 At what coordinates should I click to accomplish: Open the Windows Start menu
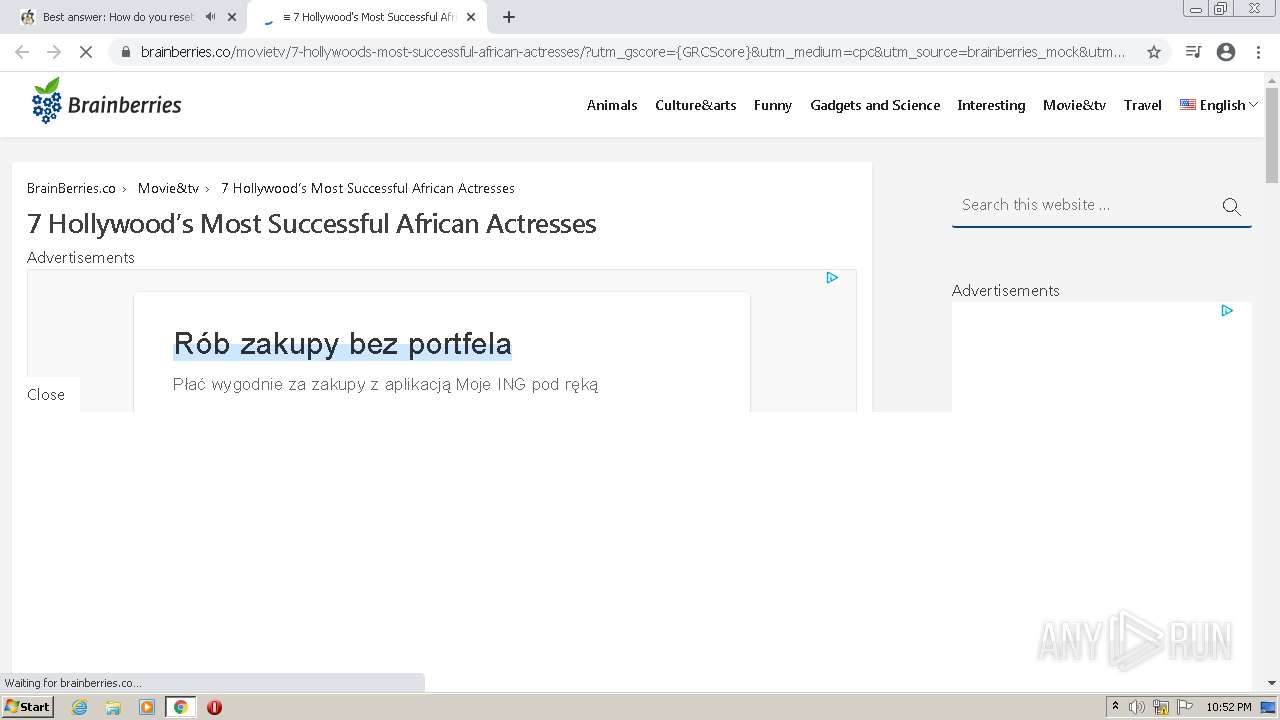click(x=27, y=707)
